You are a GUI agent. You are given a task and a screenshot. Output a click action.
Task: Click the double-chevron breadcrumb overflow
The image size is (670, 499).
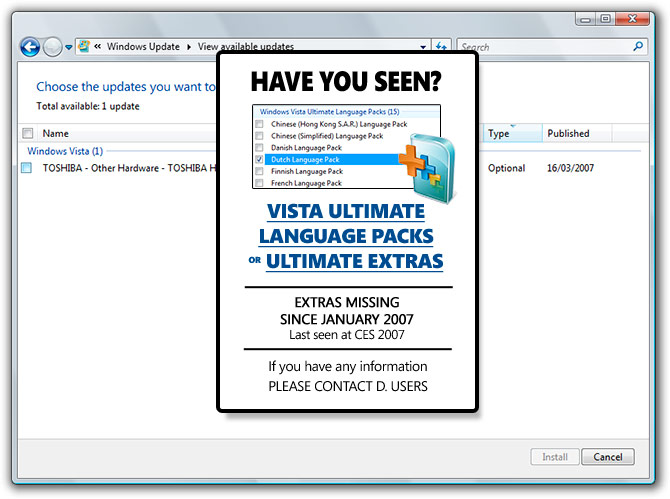[x=97, y=46]
